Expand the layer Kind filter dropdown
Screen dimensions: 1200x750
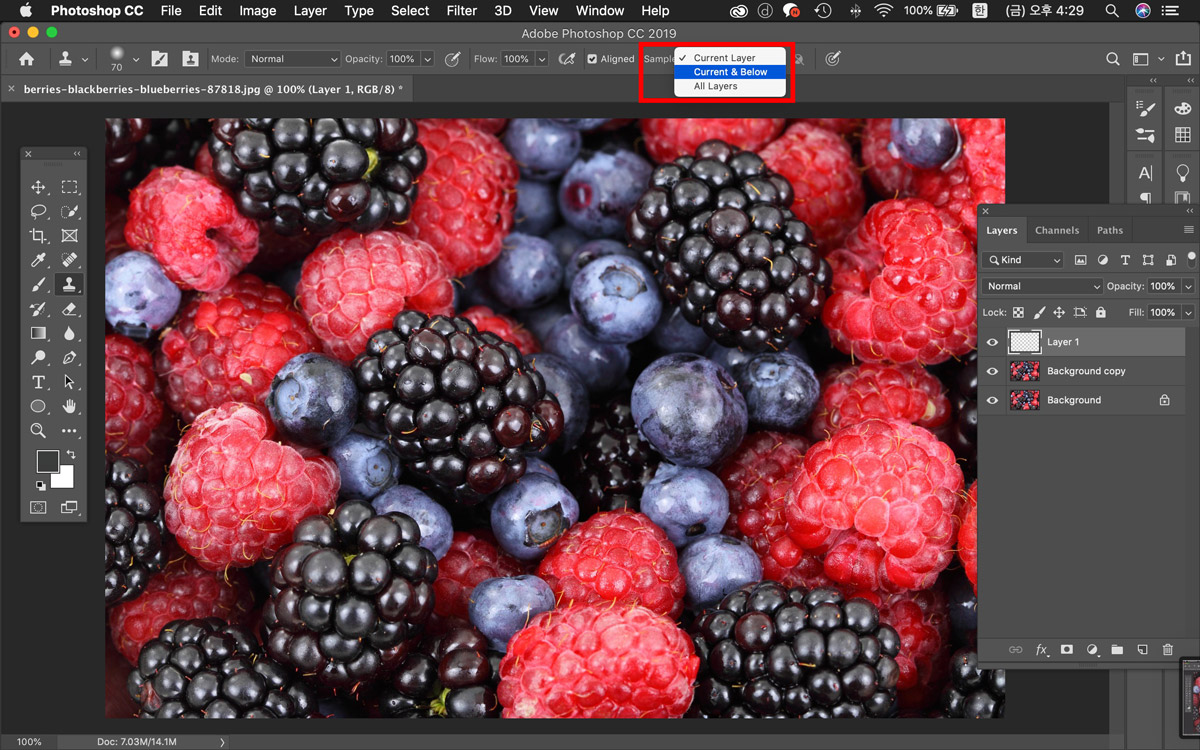pyautogui.click(x=1024, y=260)
